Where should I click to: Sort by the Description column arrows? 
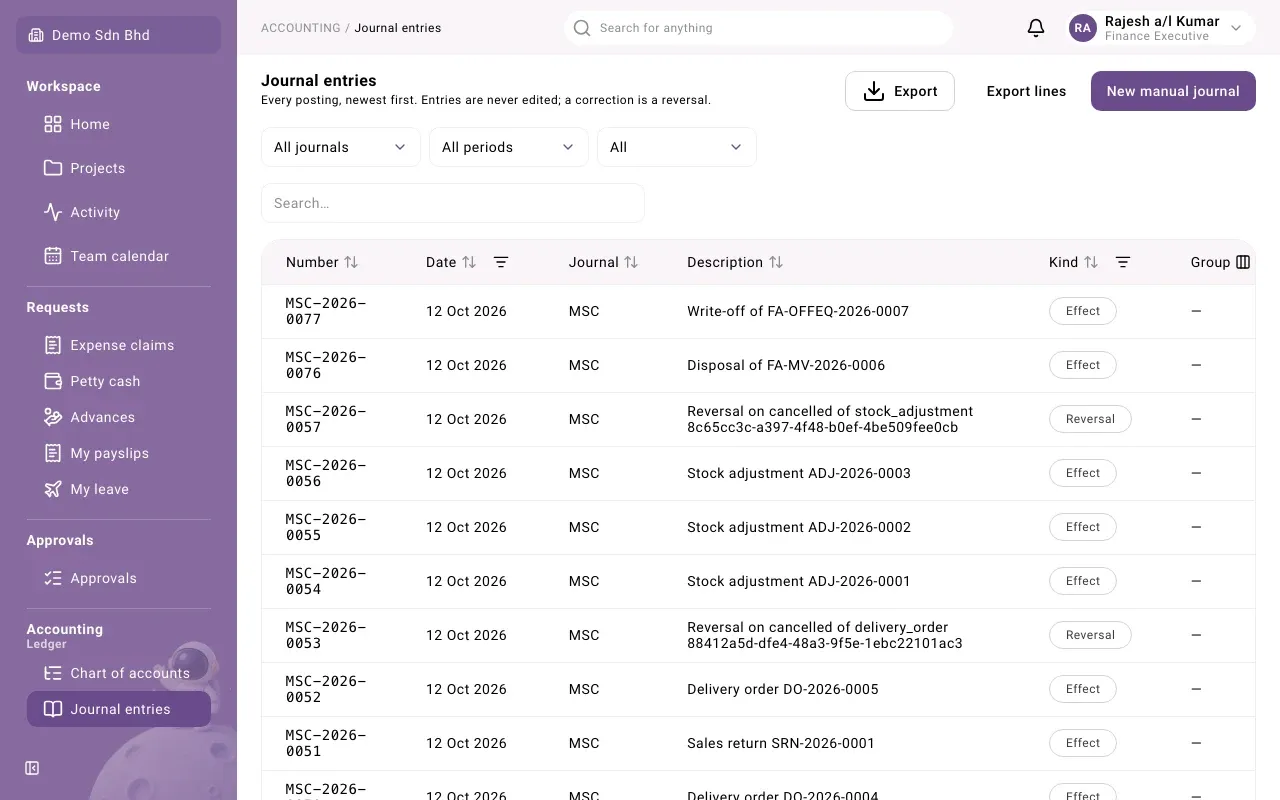[776, 262]
